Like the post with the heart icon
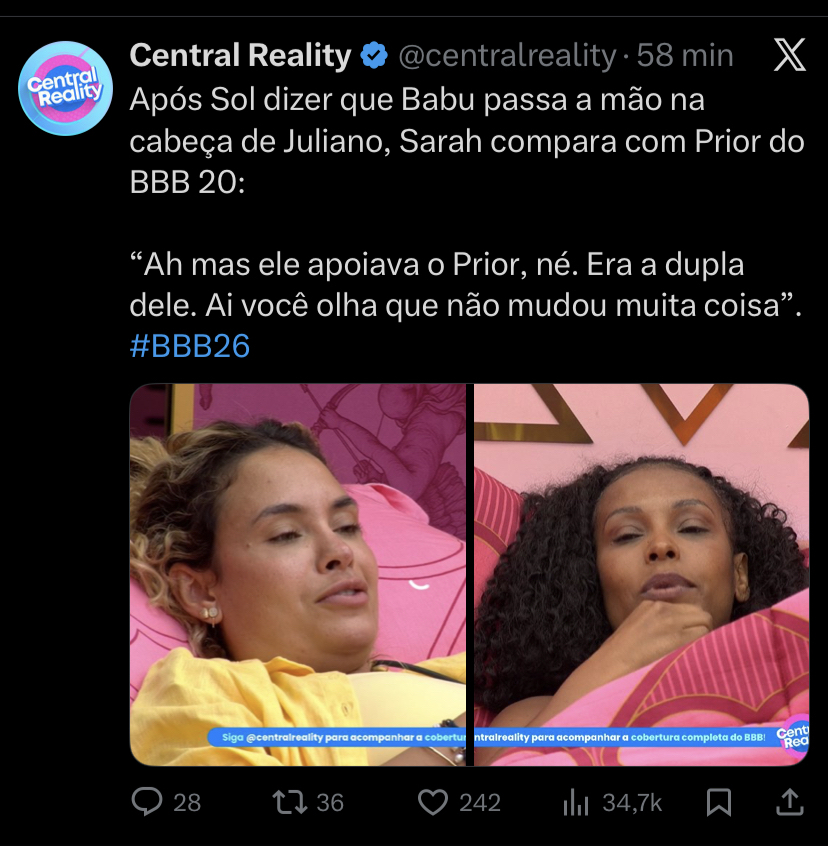This screenshot has width=828, height=846. point(433,802)
